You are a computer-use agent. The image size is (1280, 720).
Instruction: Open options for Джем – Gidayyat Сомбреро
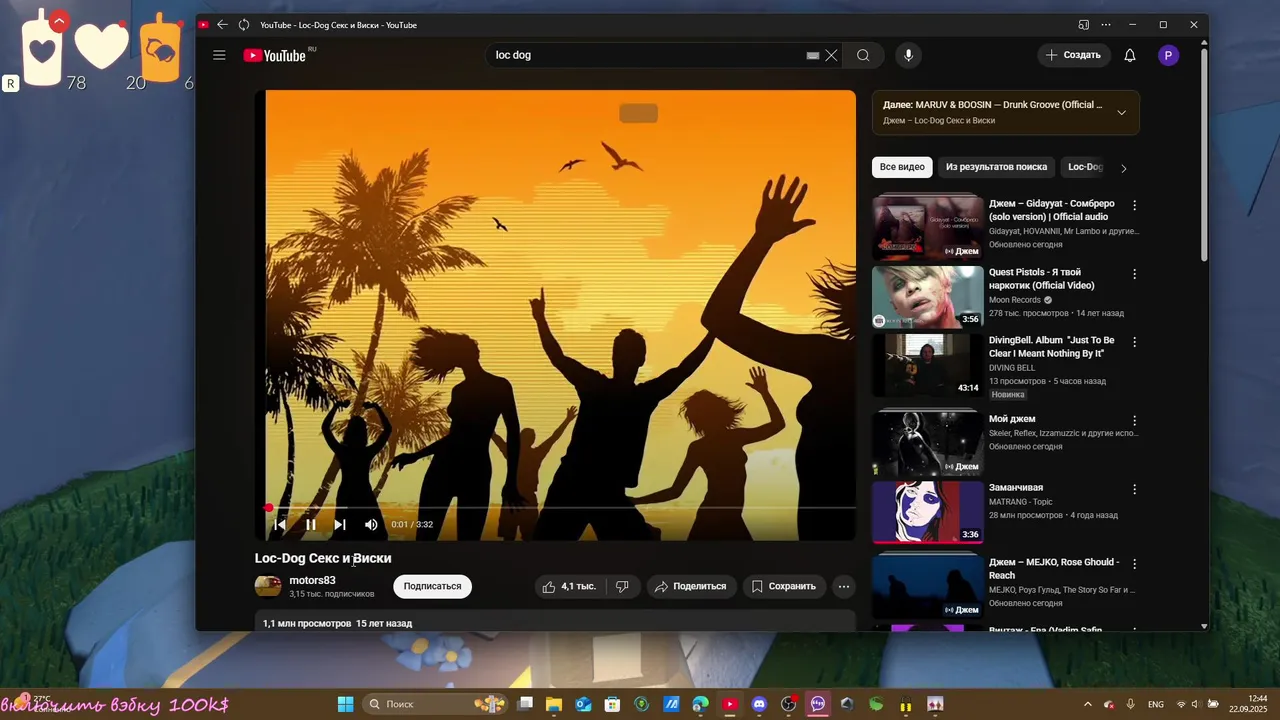1134,205
